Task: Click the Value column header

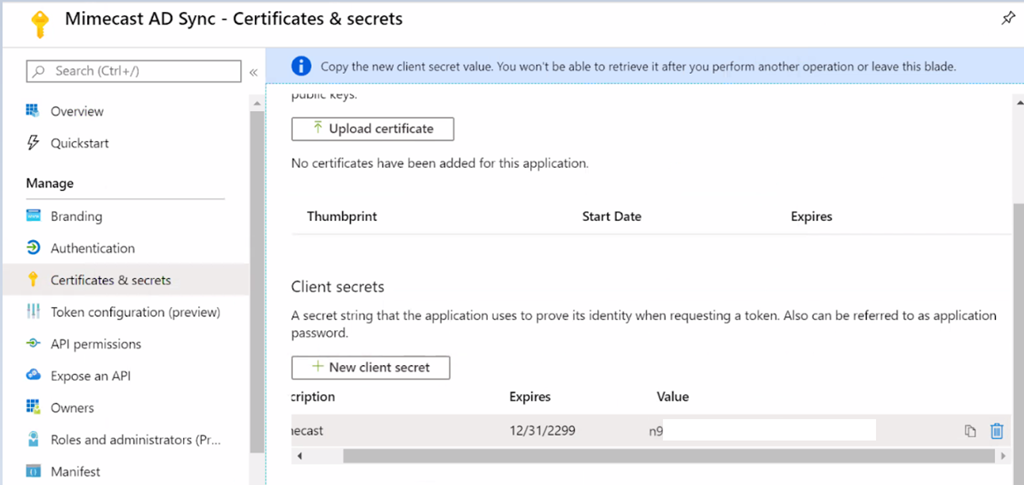Action: 673,396
